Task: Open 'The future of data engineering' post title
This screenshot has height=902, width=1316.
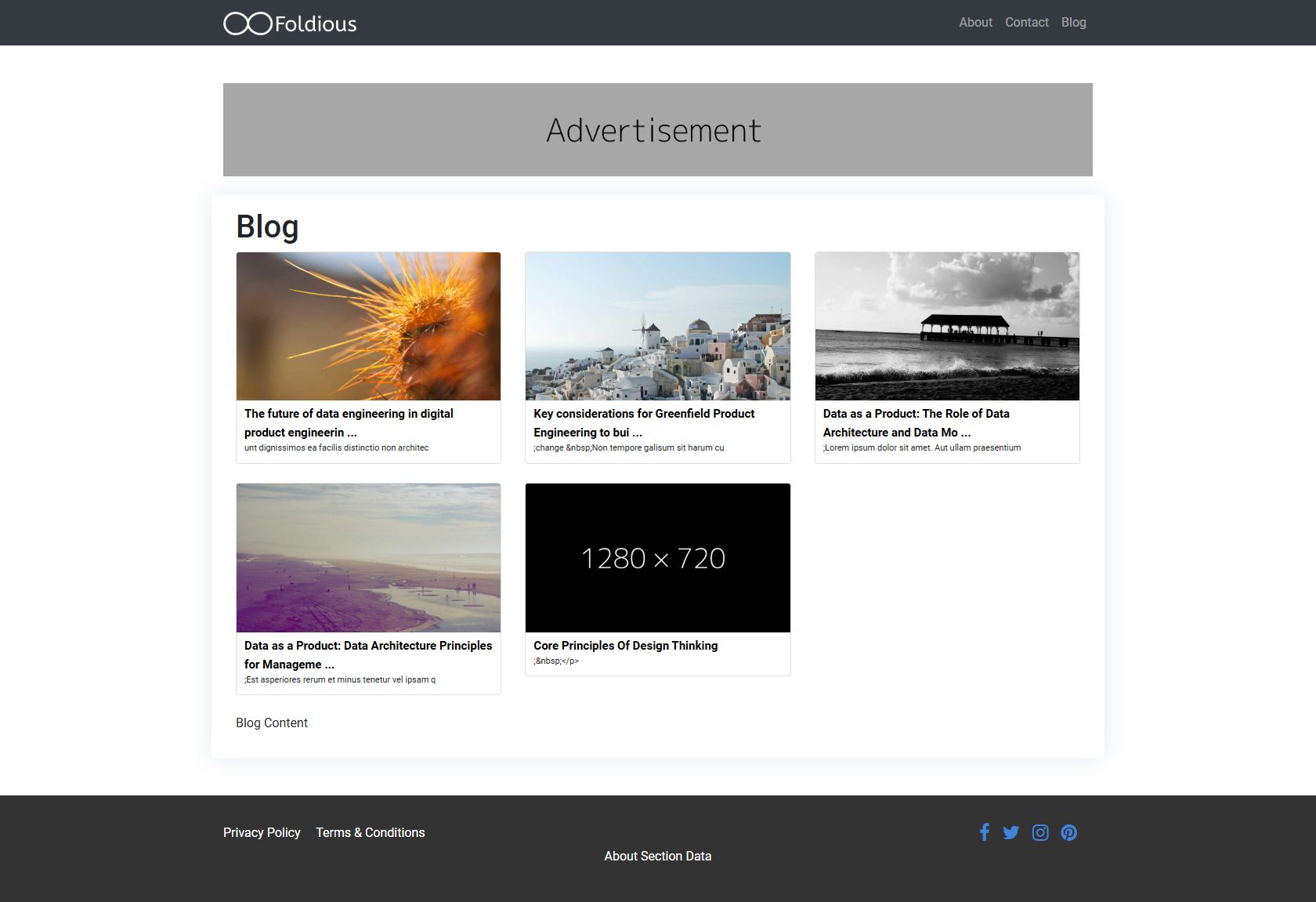Action: click(349, 422)
